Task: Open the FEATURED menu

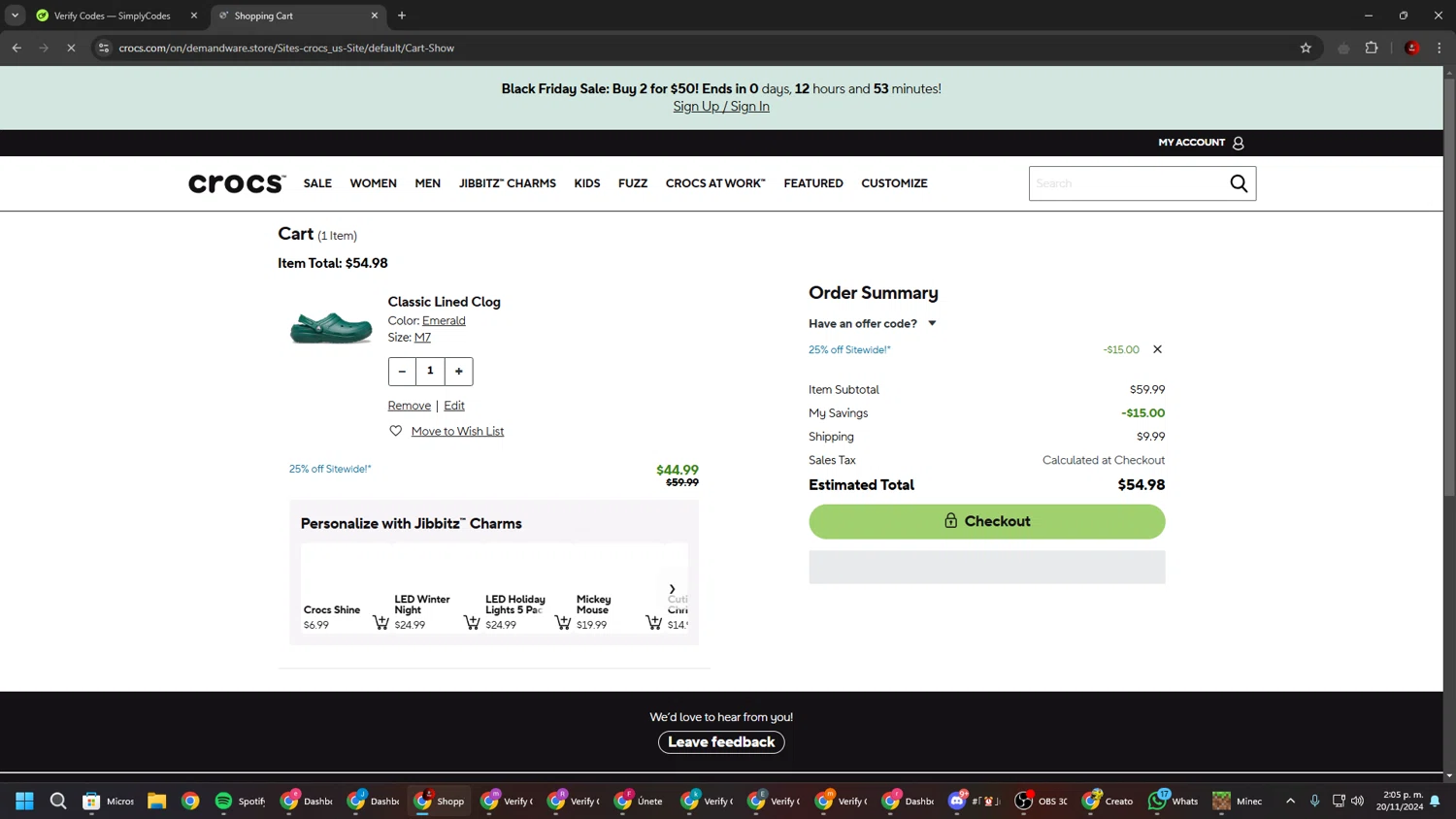Action: coord(813,183)
